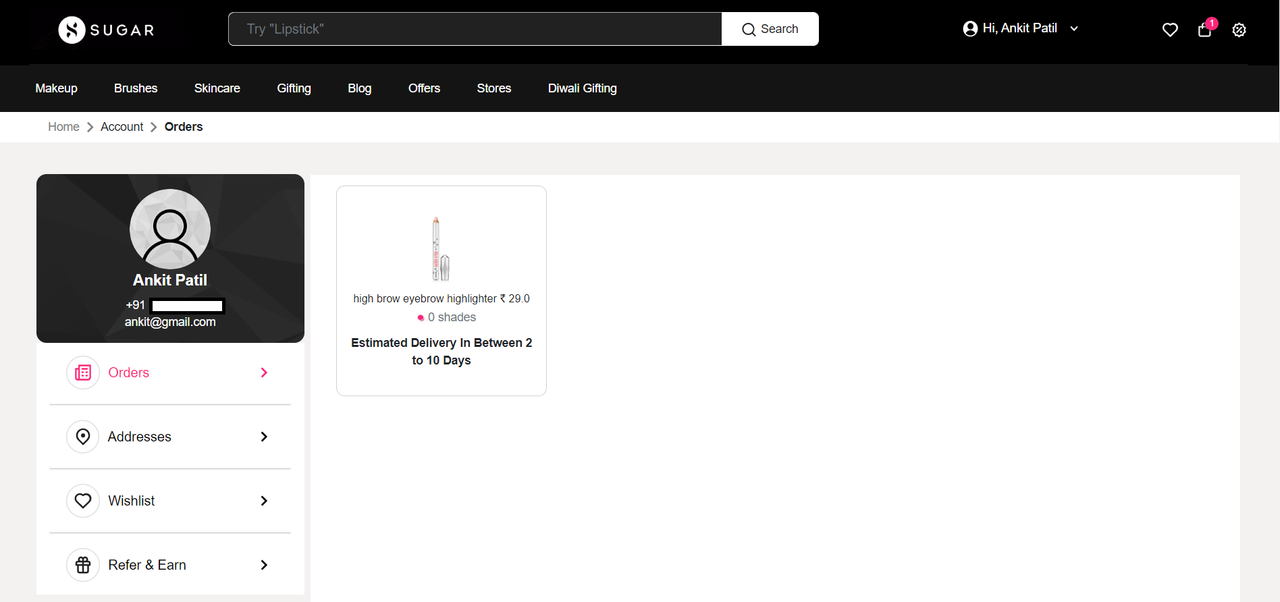Open the Skincare menu item

[x=217, y=88]
